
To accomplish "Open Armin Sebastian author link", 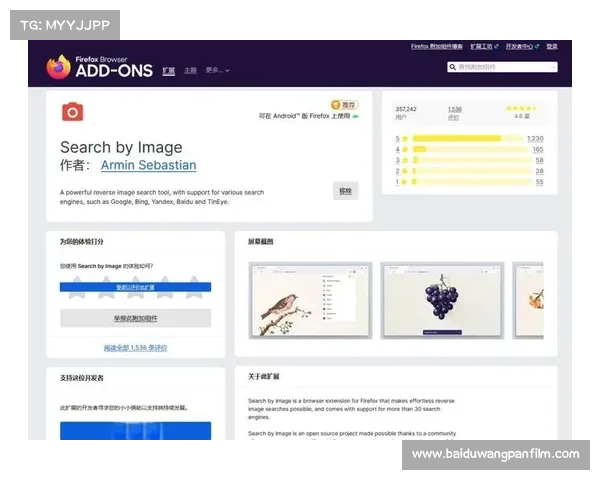I will [148, 165].
